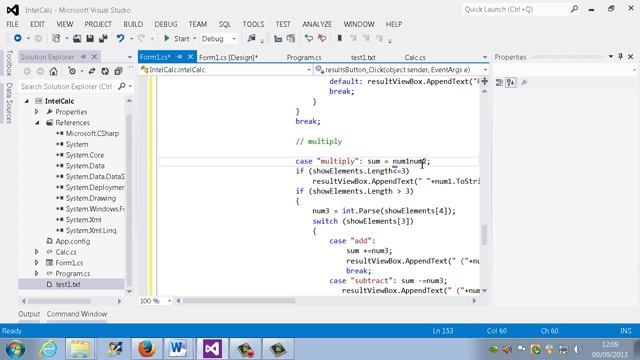The height and width of the screenshot is (360, 640).
Task: Open the editor zoom 100 % dropdown
Action: tap(169, 301)
